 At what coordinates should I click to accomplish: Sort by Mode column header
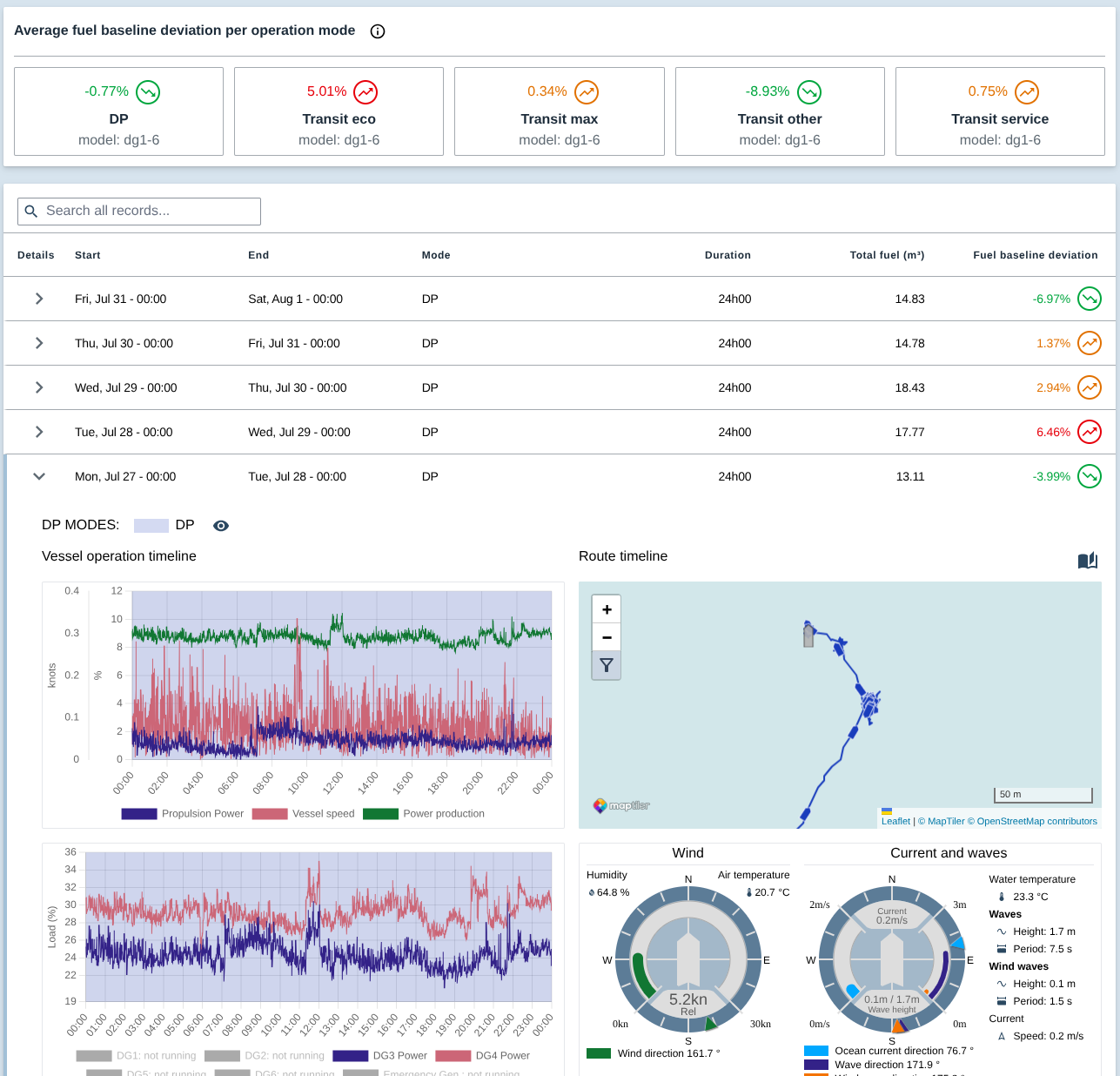[436, 255]
